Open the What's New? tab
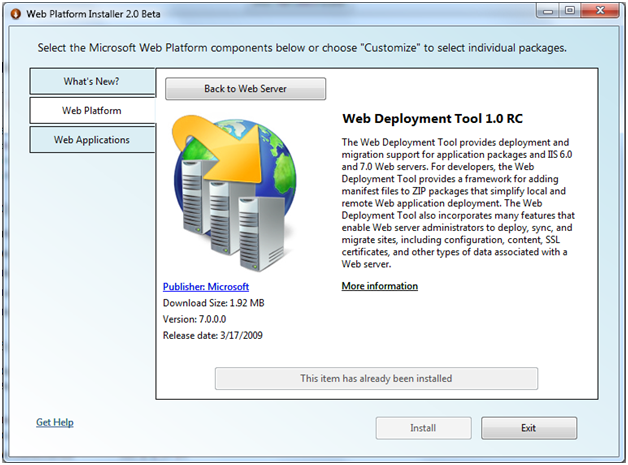 92,81
